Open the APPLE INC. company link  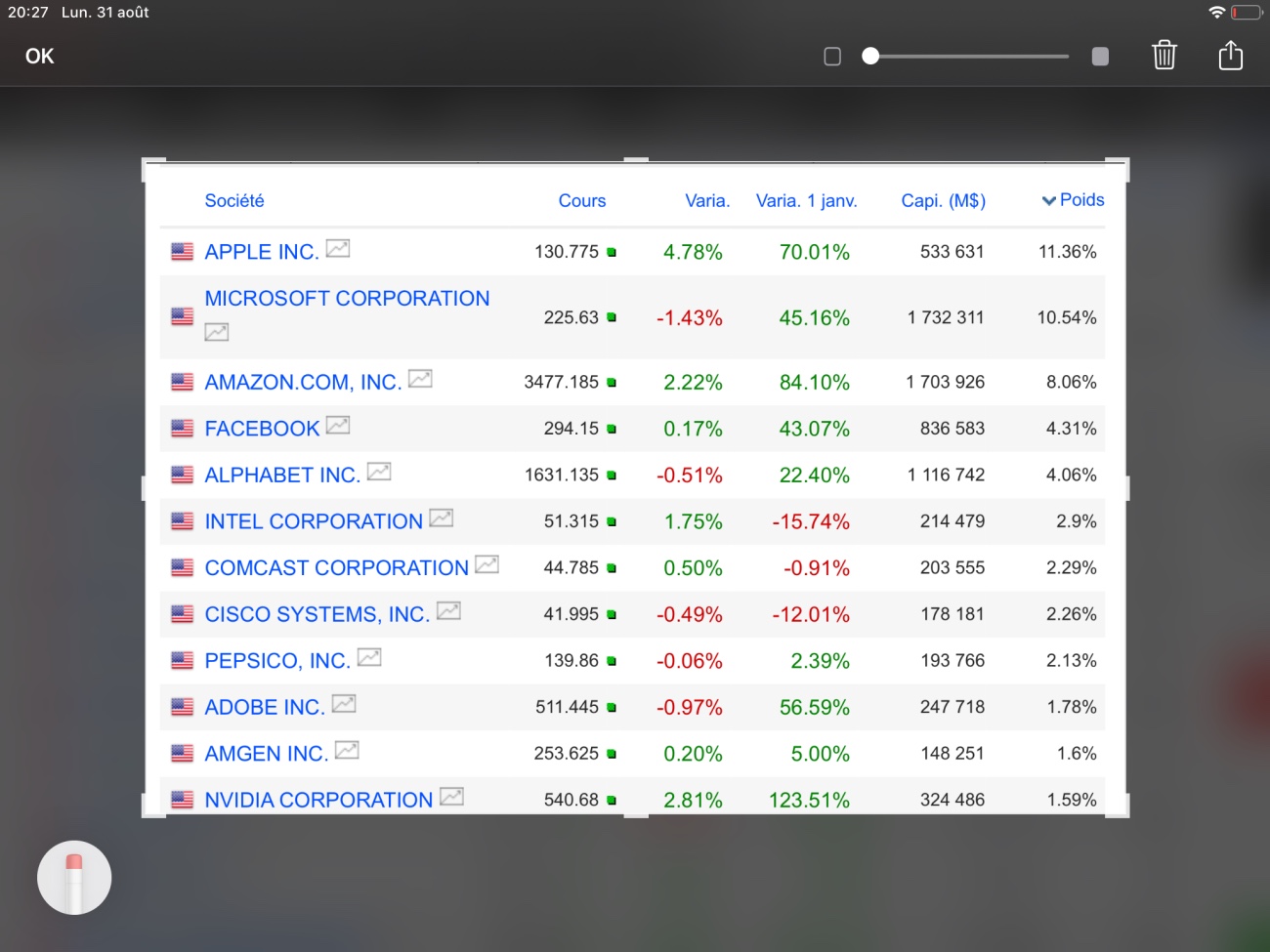pos(262,252)
